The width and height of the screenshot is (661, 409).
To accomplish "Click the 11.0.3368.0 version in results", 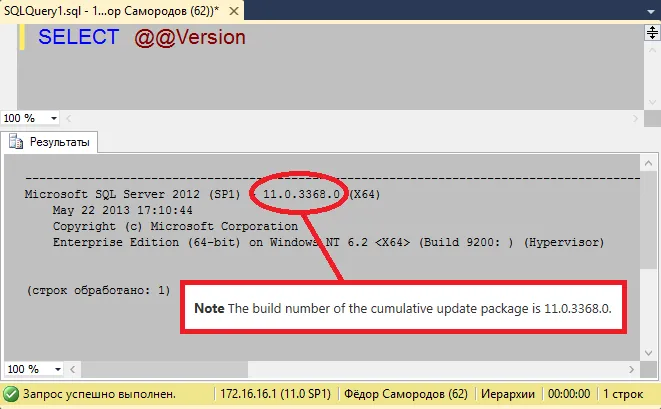I will [x=301, y=194].
